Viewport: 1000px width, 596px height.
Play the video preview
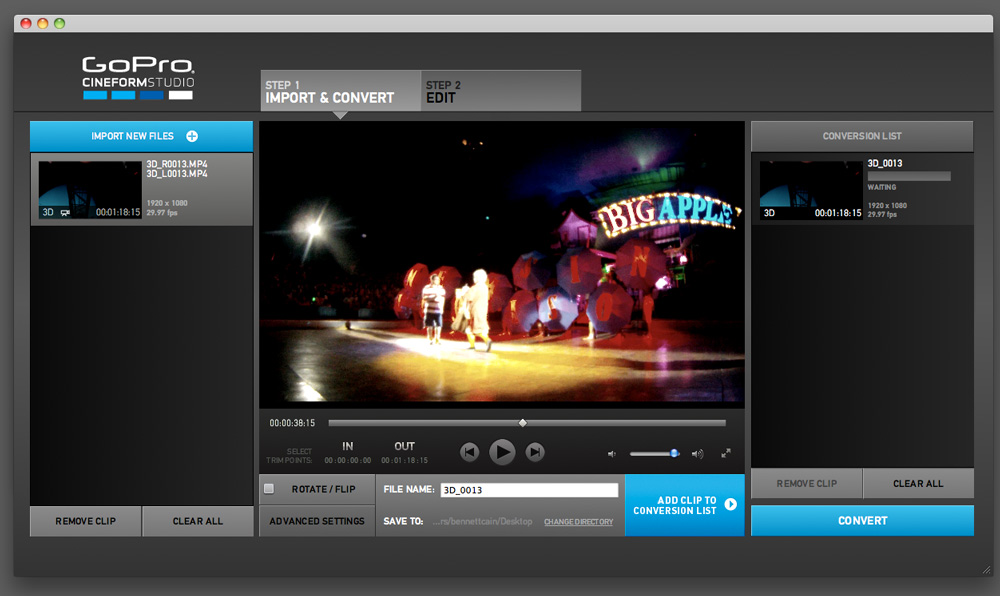pyautogui.click(x=502, y=452)
